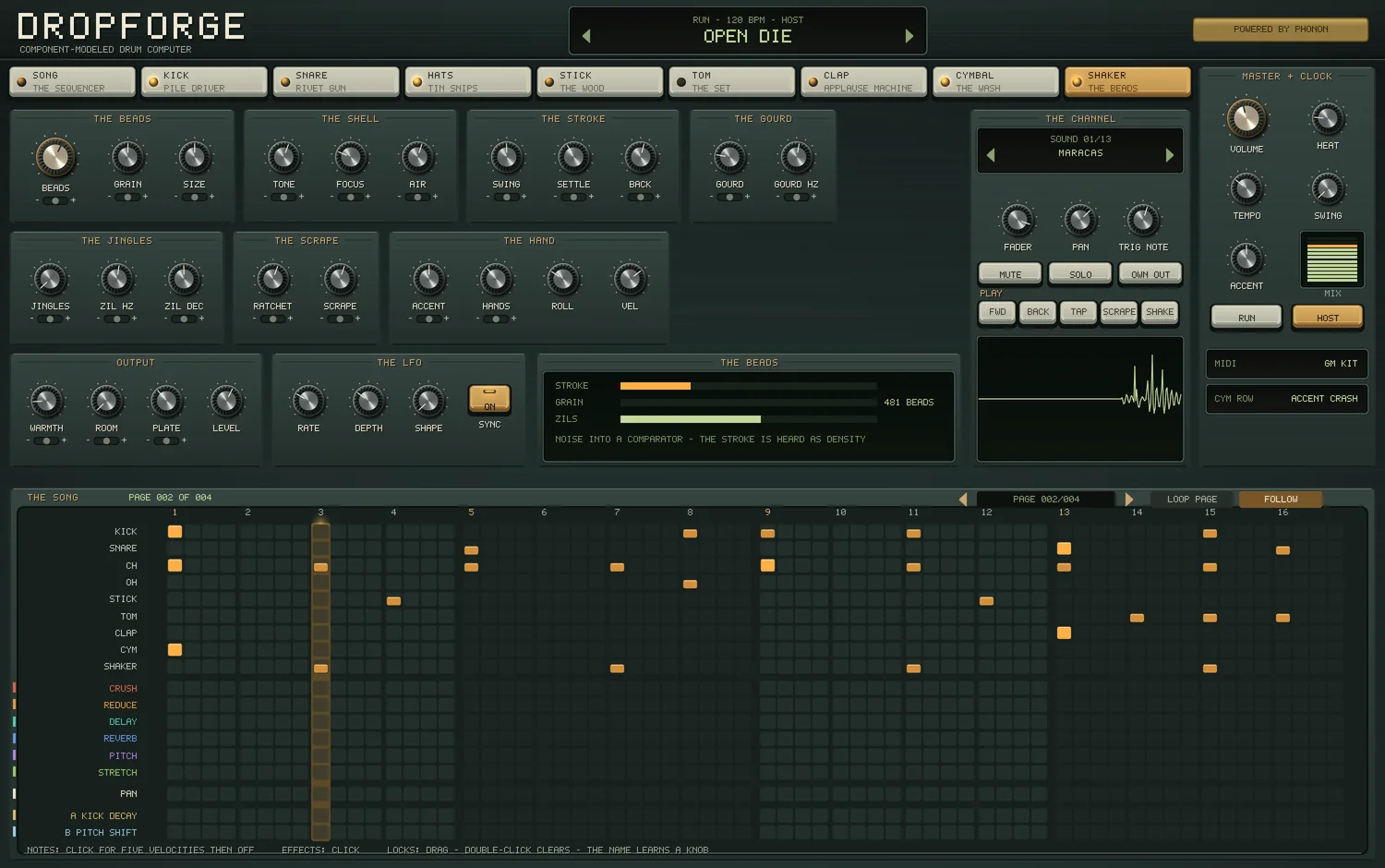Click the WARMTH knob in Output
The image size is (1385, 868).
click(x=46, y=402)
